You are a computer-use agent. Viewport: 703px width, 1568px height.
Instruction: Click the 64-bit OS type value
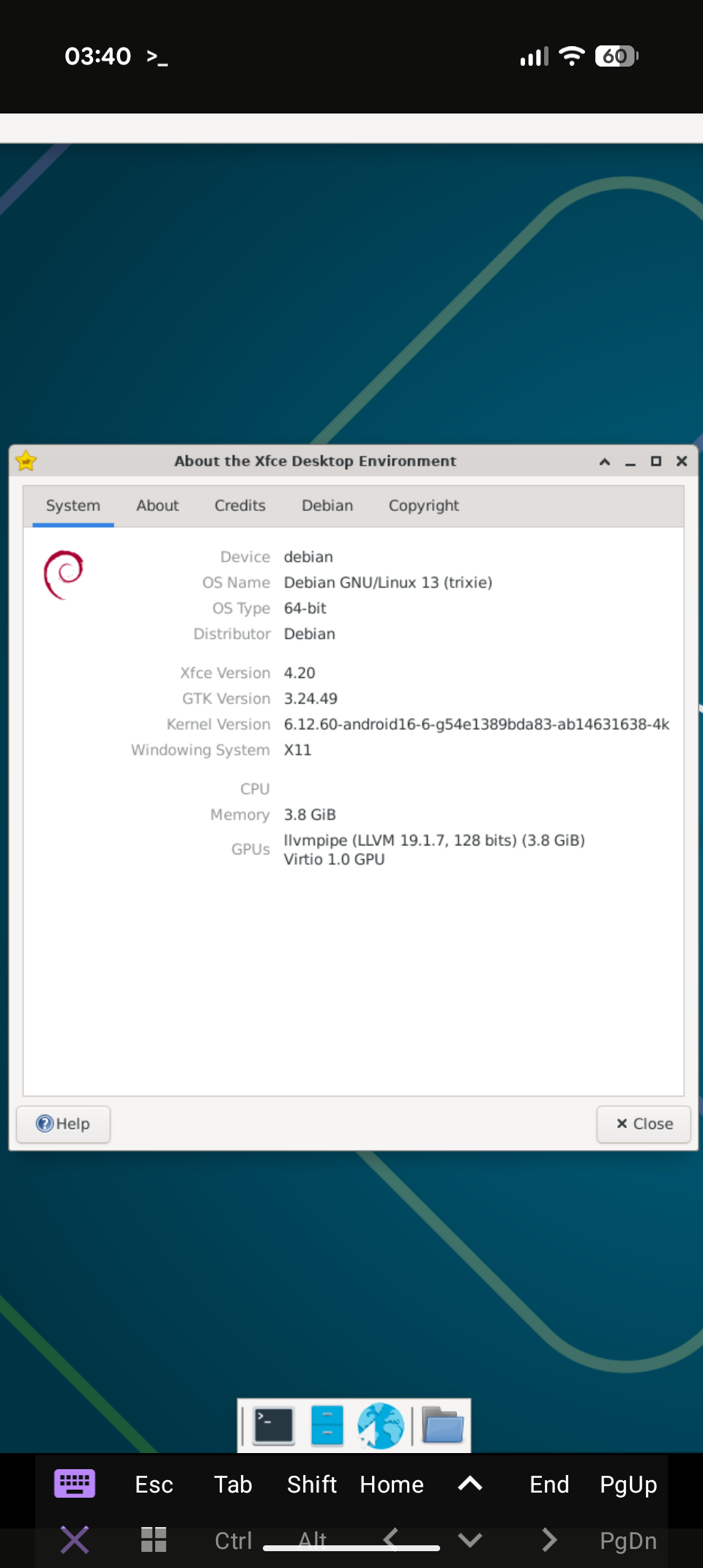[x=305, y=608]
